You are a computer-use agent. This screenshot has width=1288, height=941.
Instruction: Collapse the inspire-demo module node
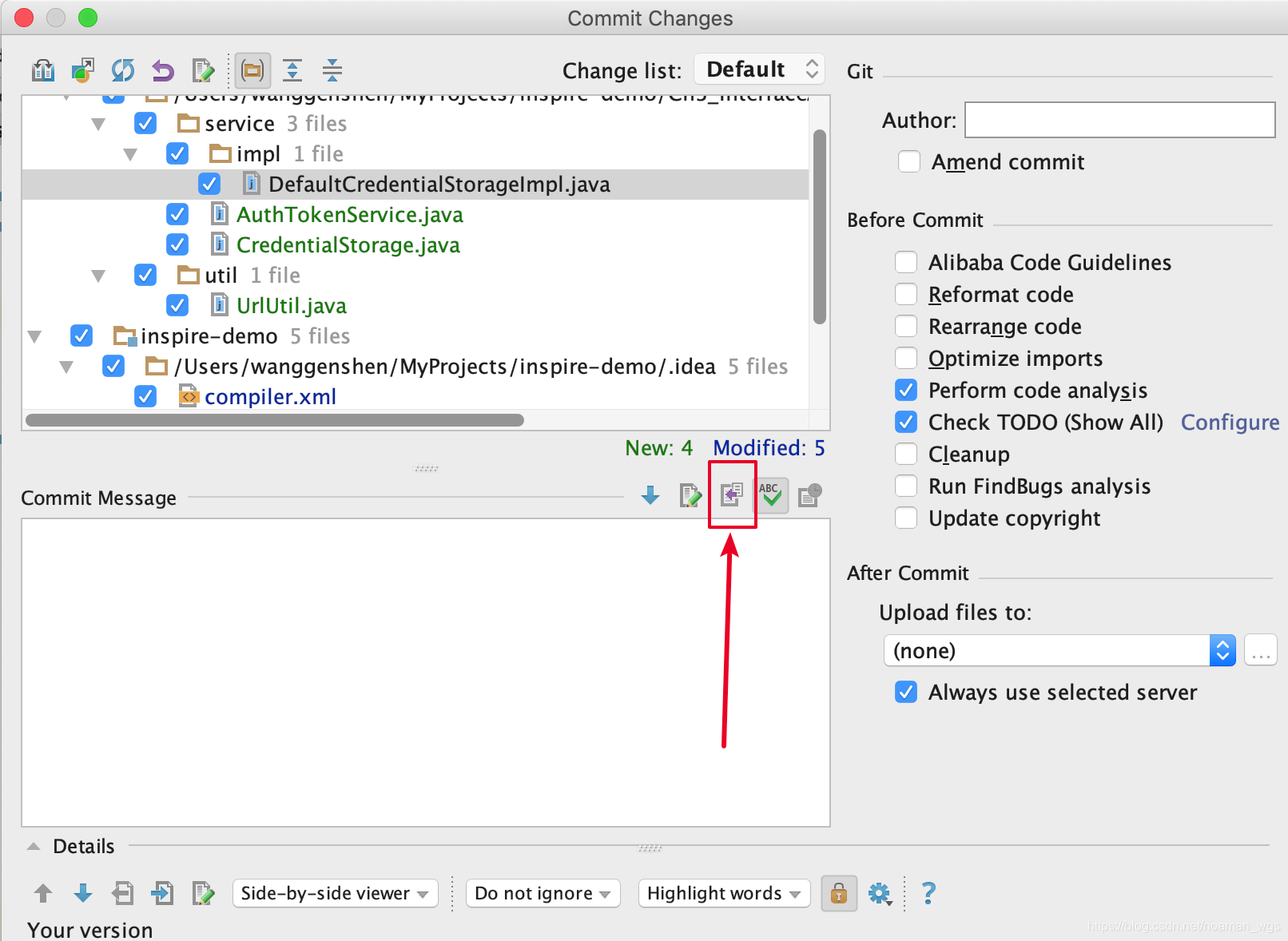tap(34, 336)
